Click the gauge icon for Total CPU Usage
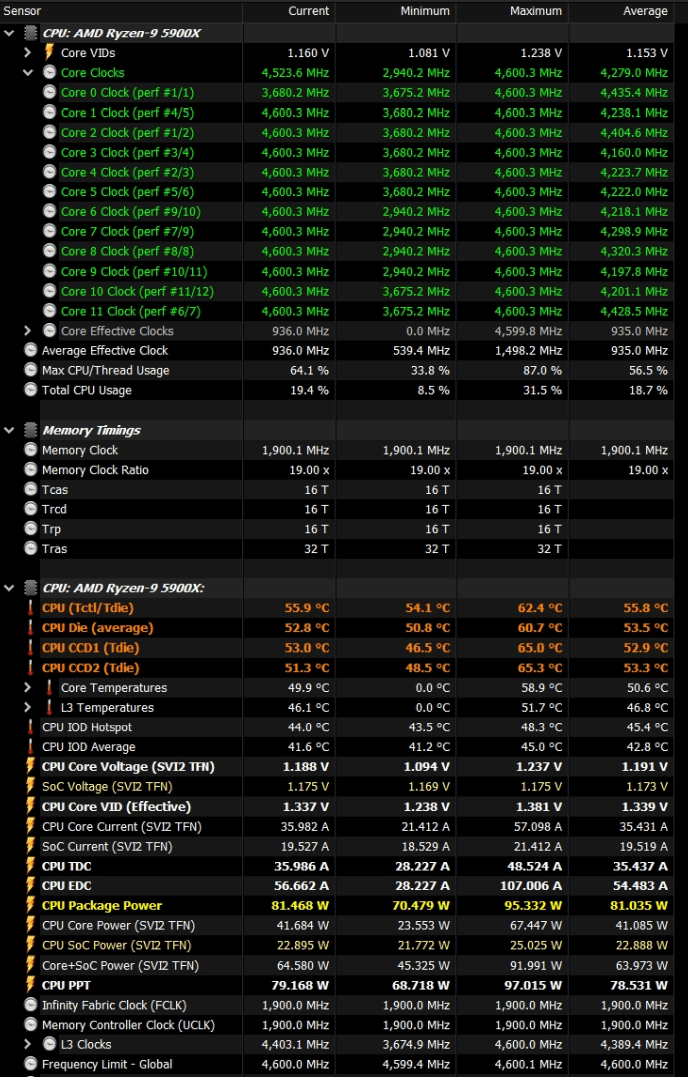 [x=31, y=390]
